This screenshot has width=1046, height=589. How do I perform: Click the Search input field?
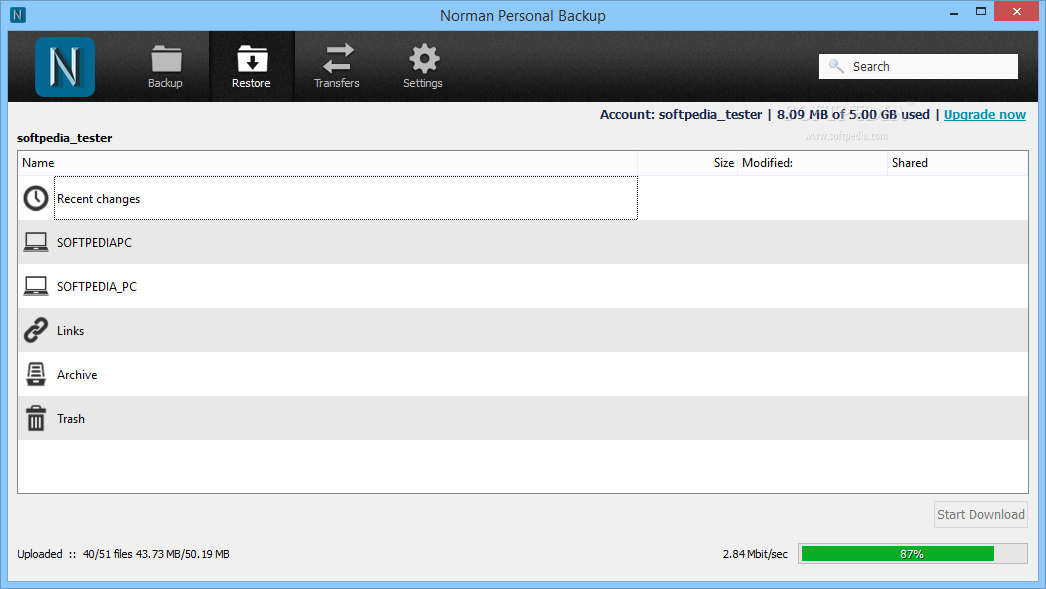[x=918, y=67]
